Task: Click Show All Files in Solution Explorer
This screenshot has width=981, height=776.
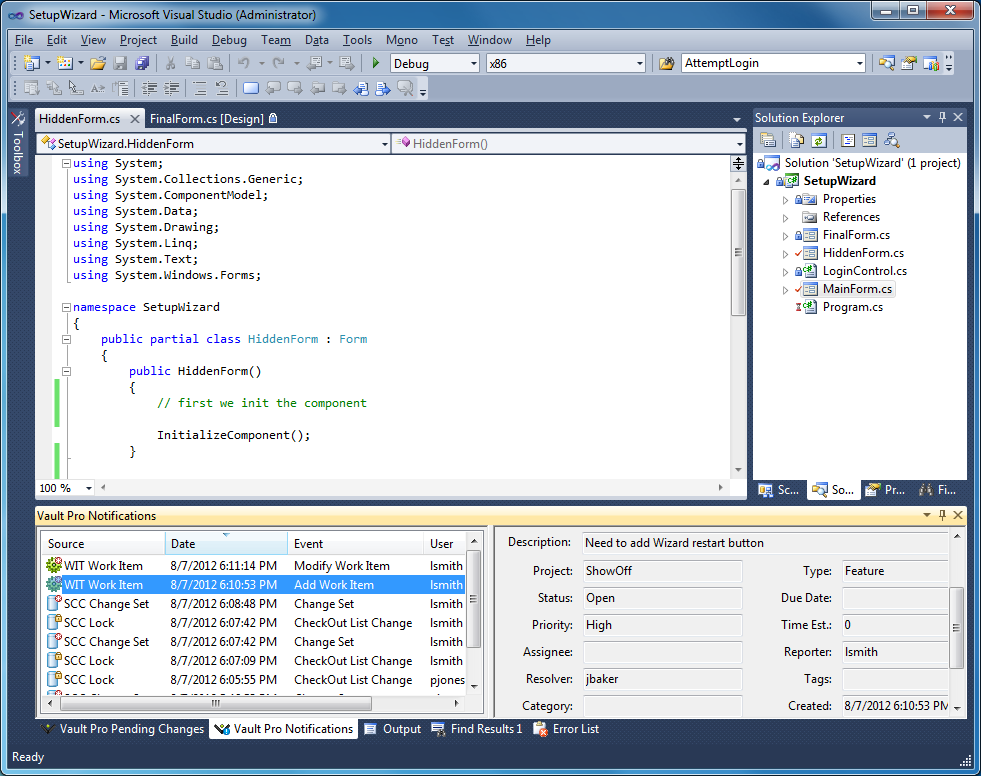Action: (797, 141)
